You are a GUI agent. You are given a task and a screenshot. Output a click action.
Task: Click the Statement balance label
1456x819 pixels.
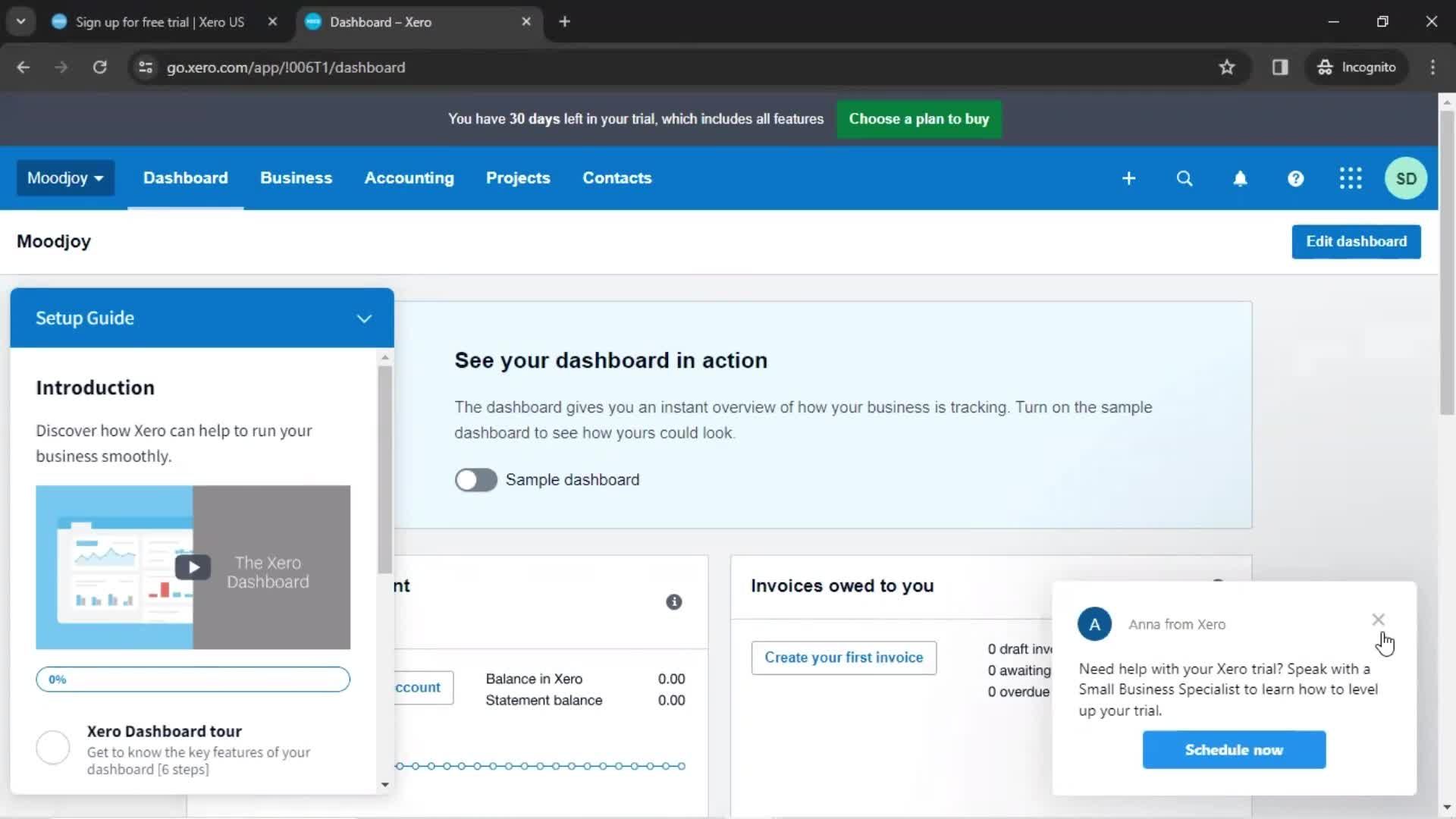[x=544, y=701]
